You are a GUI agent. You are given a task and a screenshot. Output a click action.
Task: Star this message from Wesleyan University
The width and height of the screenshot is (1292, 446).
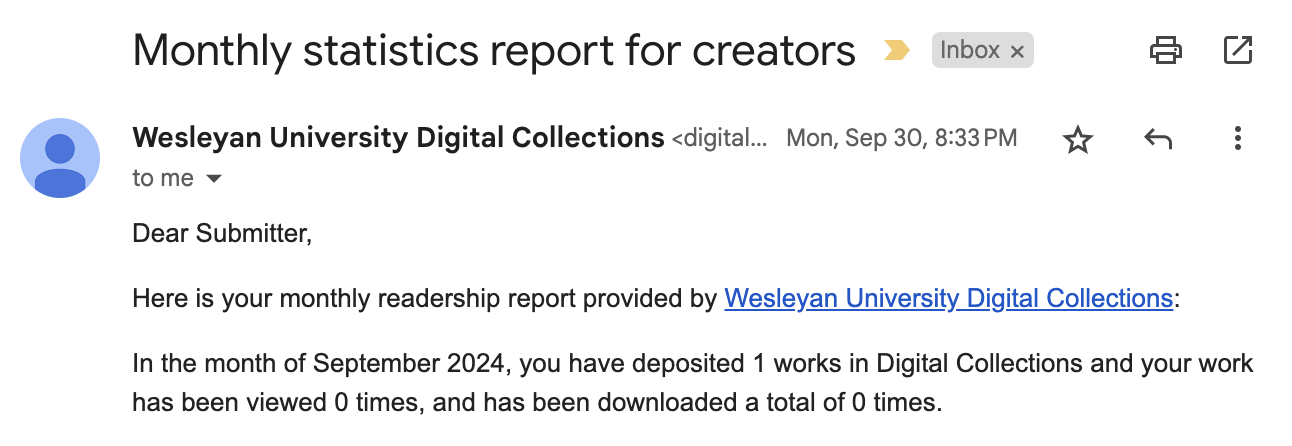1077,139
